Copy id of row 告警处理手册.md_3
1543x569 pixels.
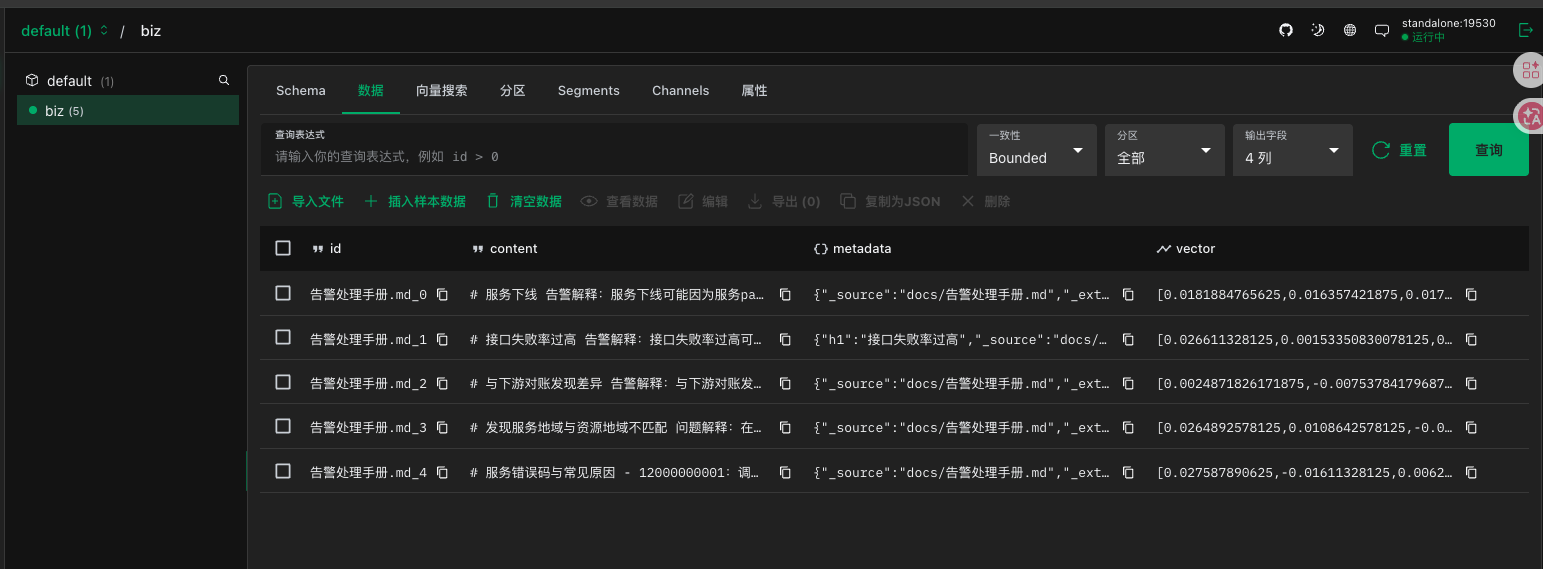click(442, 427)
